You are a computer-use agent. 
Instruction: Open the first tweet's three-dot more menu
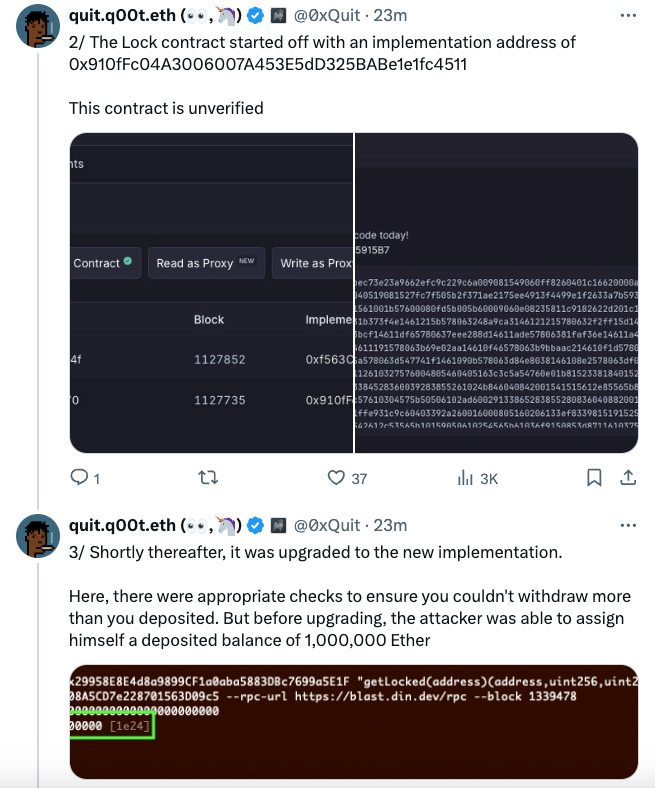click(628, 16)
